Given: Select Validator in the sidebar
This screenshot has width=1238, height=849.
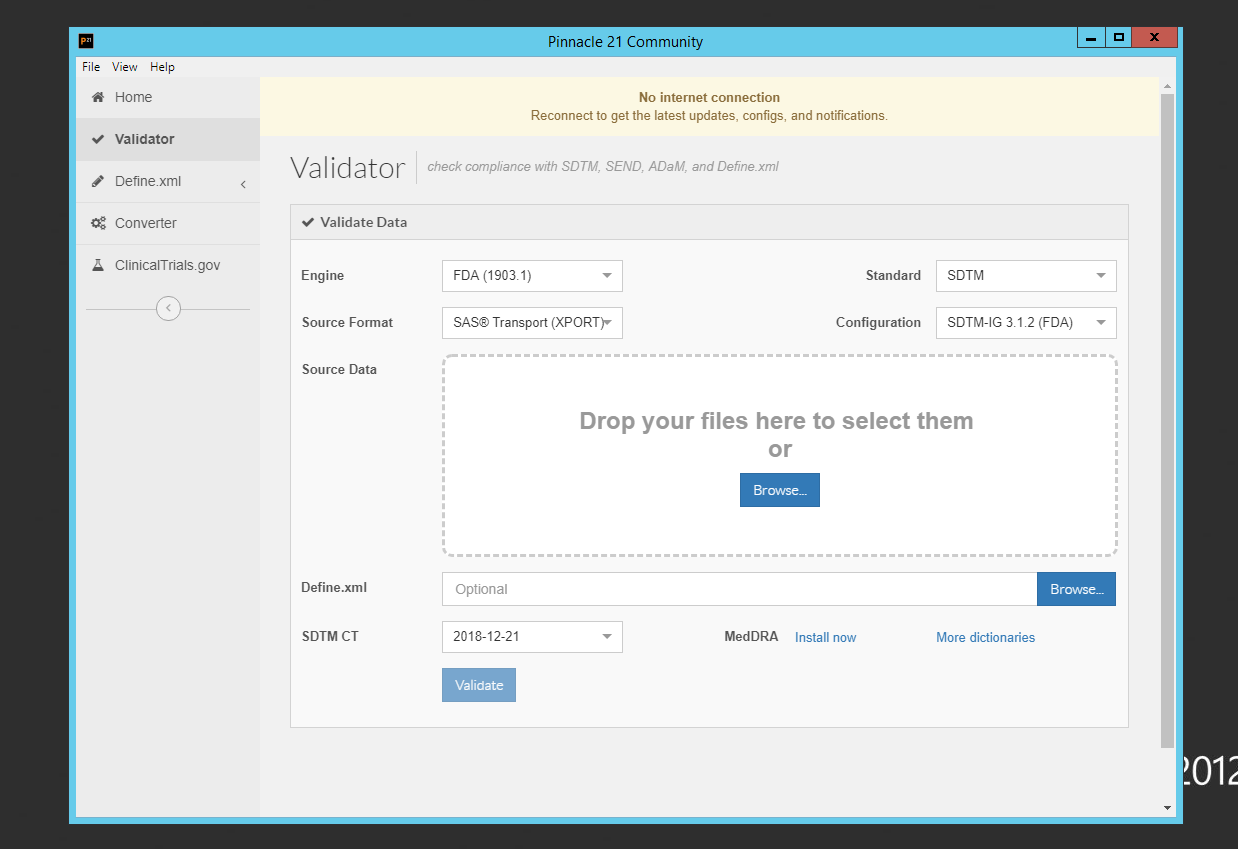Looking at the screenshot, I should pos(168,139).
